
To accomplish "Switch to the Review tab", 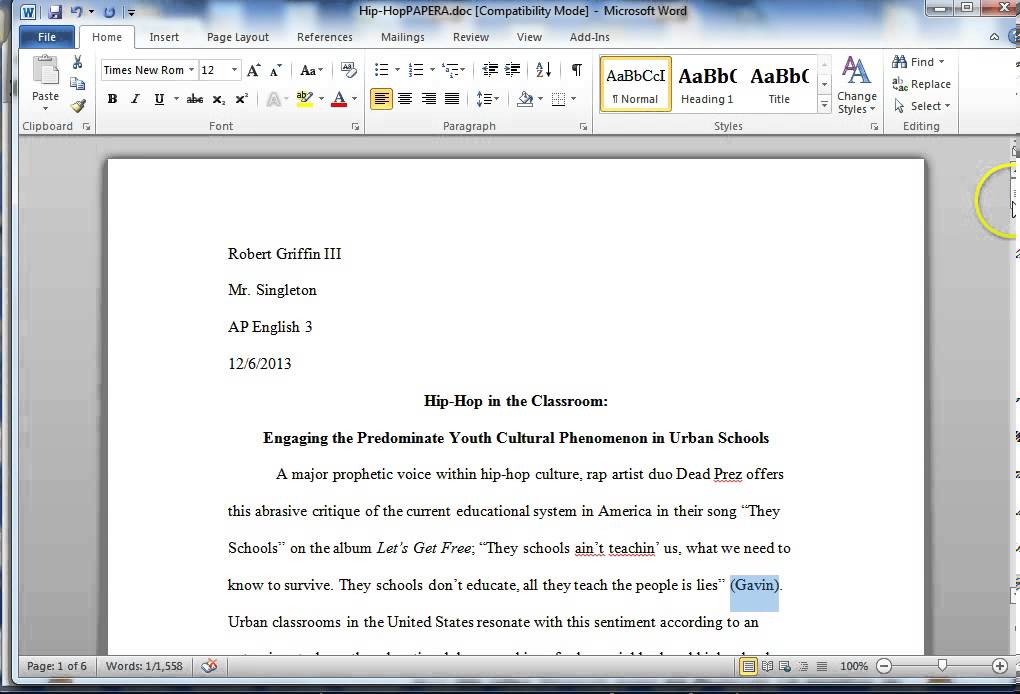I will (470, 37).
